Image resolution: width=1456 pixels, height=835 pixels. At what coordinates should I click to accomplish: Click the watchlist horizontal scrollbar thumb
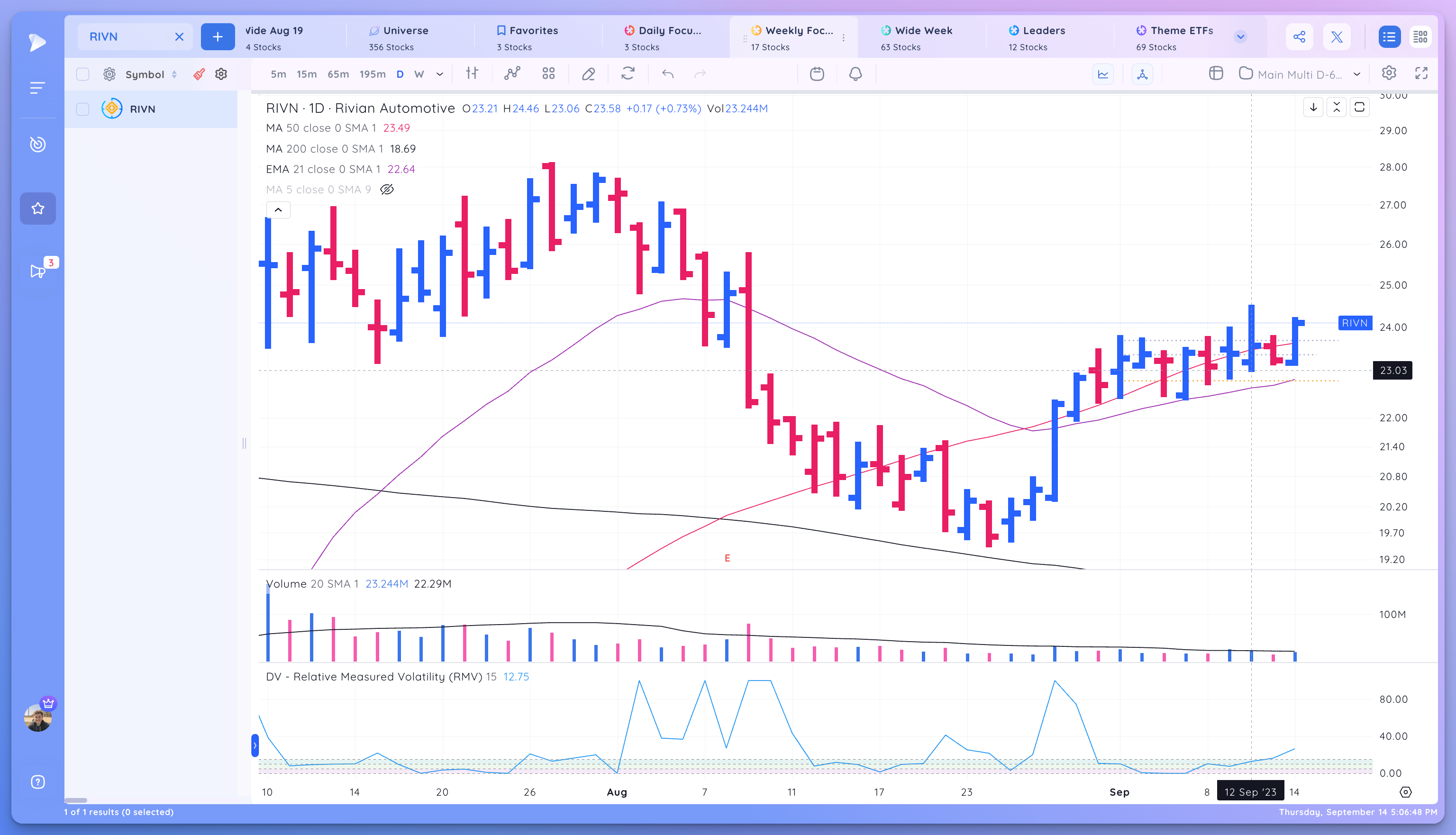[76, 800]
